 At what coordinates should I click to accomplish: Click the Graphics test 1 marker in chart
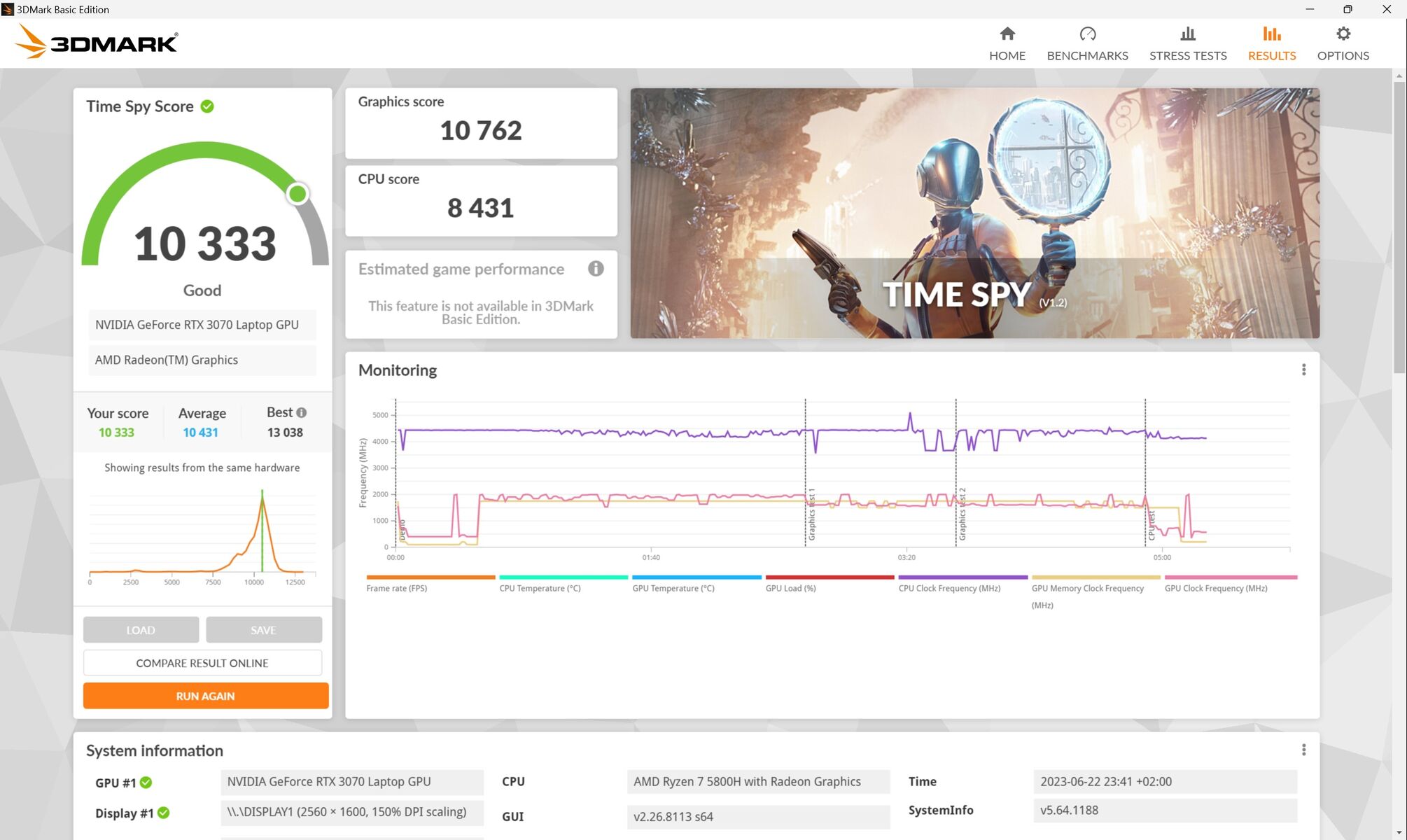(x=812, y=514)
